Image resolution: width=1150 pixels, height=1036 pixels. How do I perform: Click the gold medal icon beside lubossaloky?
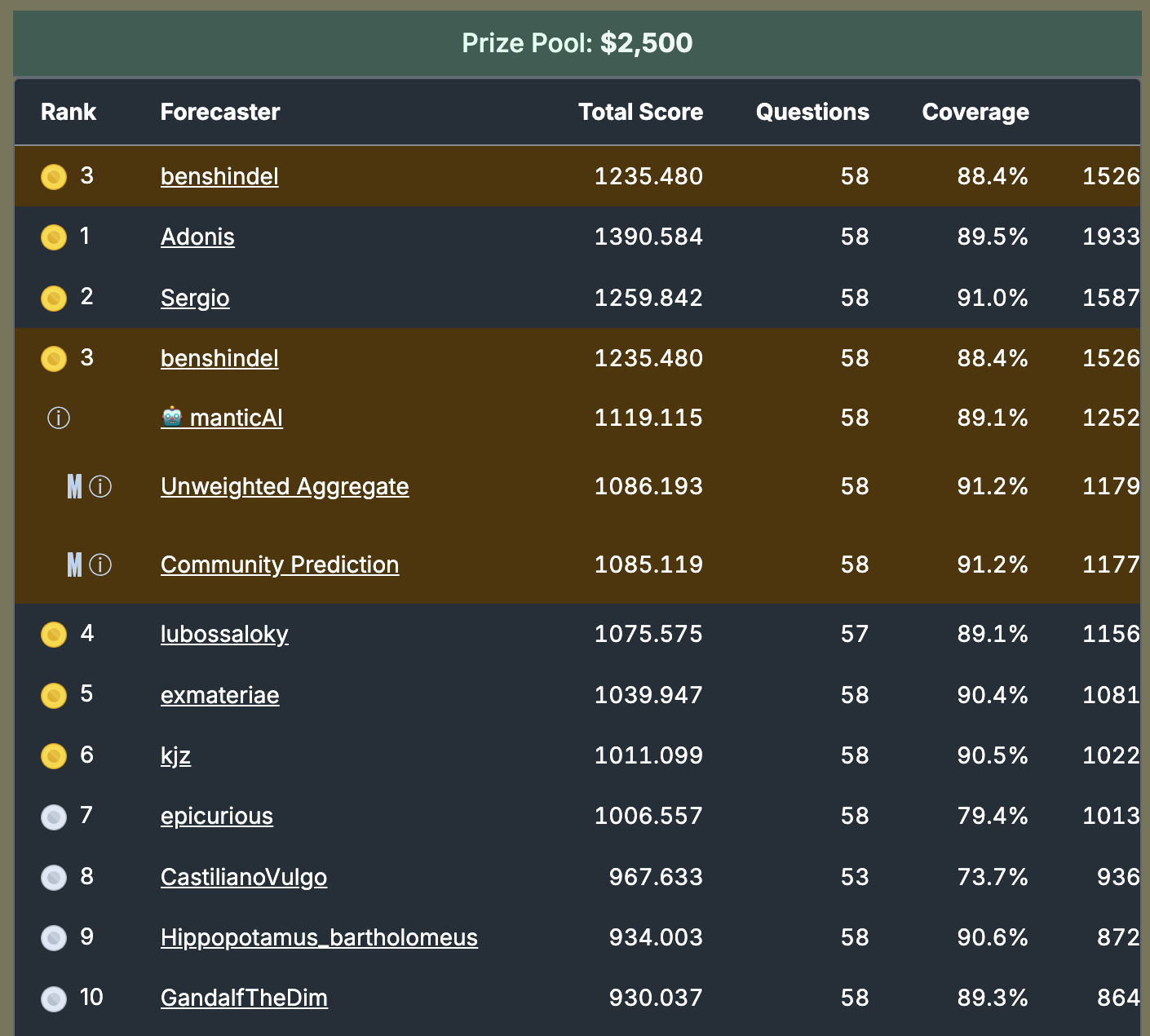[54, 634]
